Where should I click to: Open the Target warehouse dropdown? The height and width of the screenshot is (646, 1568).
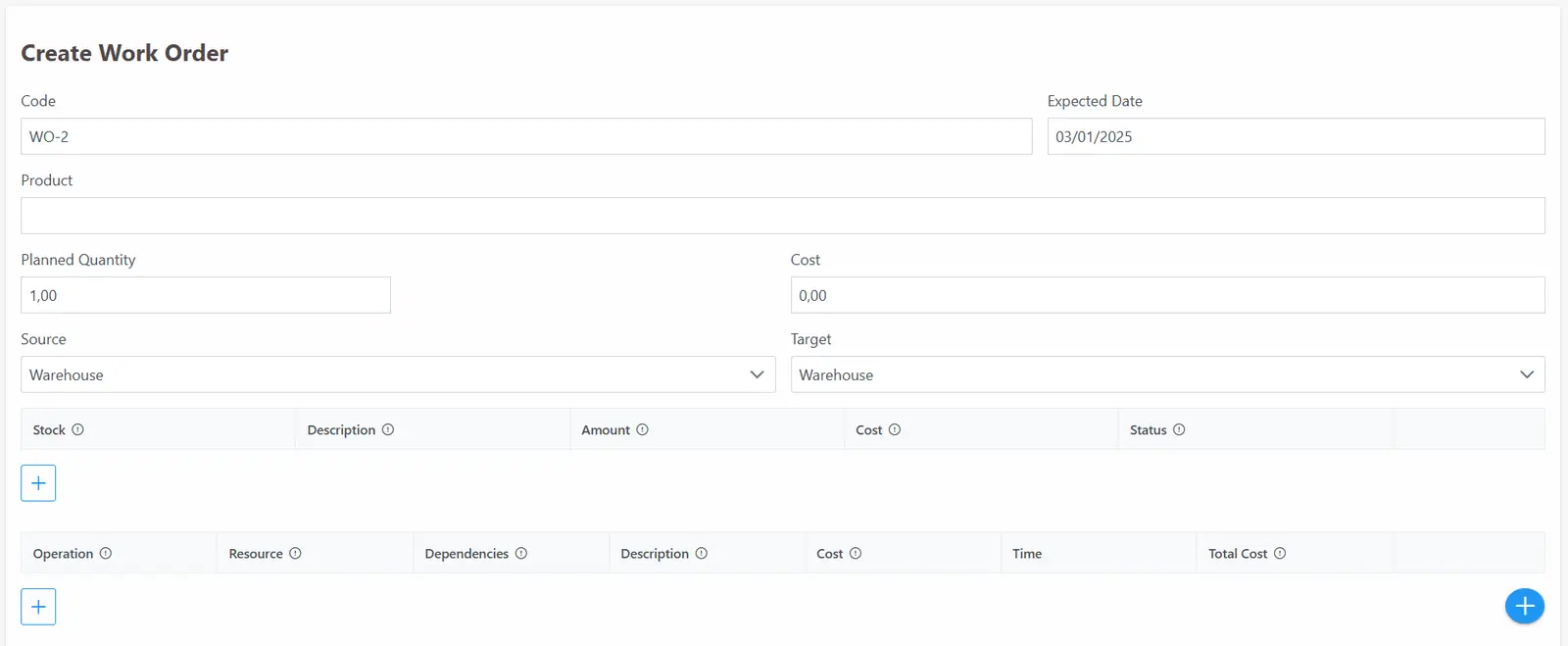tap(1168, 374)
